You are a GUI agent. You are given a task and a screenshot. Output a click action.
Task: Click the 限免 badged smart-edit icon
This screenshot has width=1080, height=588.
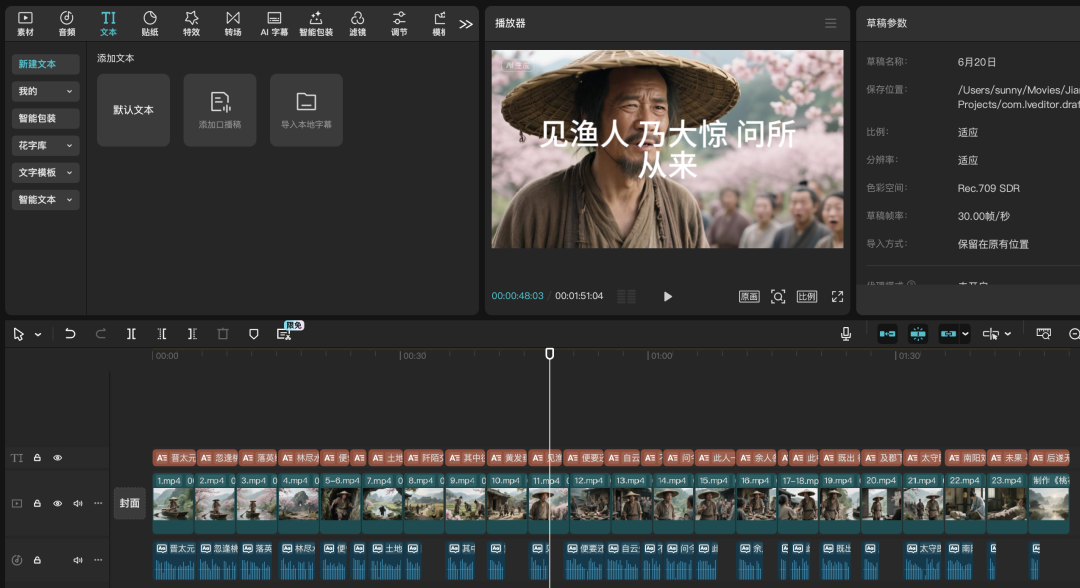[285, 333]
